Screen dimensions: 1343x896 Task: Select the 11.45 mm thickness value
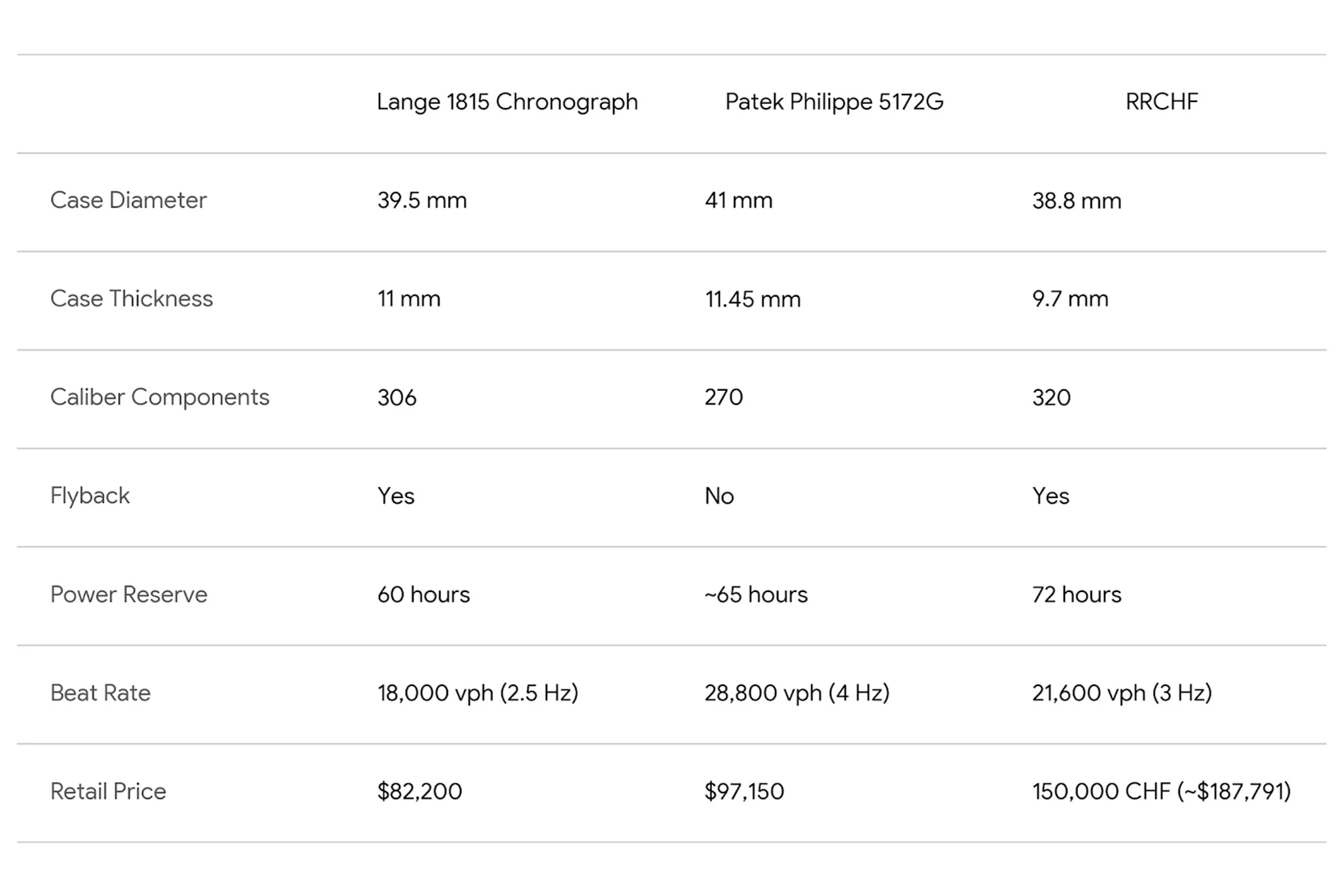(753, 299)
